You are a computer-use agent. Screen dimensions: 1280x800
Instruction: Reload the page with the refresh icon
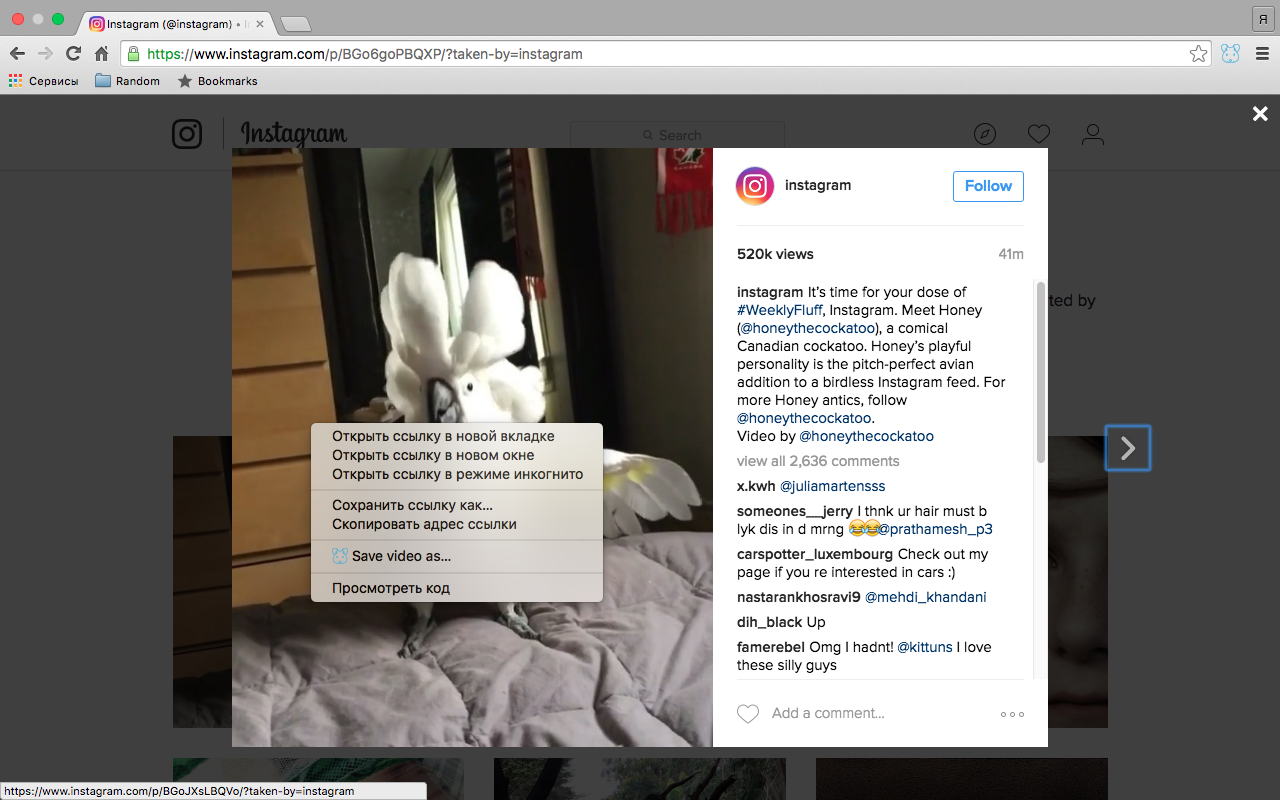[x=73, y=54]
